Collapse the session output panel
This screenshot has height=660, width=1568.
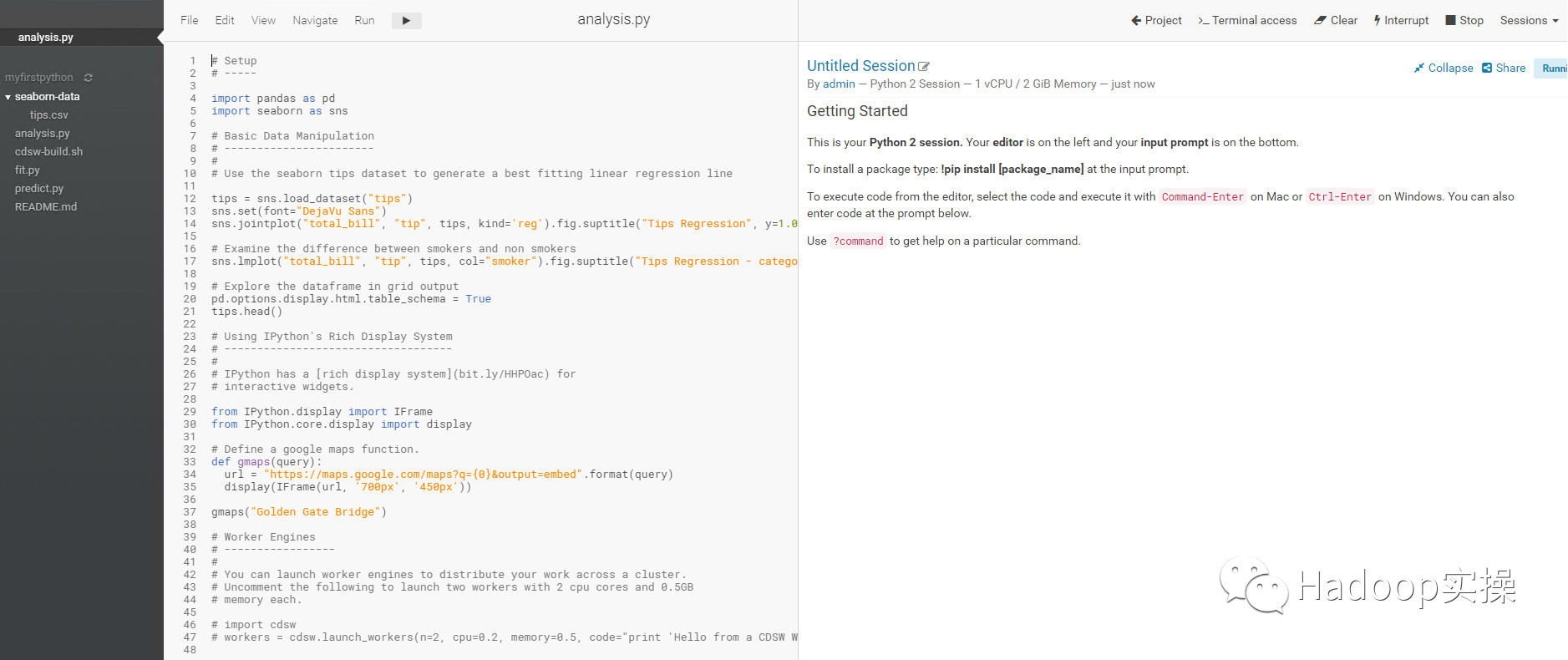click(1443, 69)
